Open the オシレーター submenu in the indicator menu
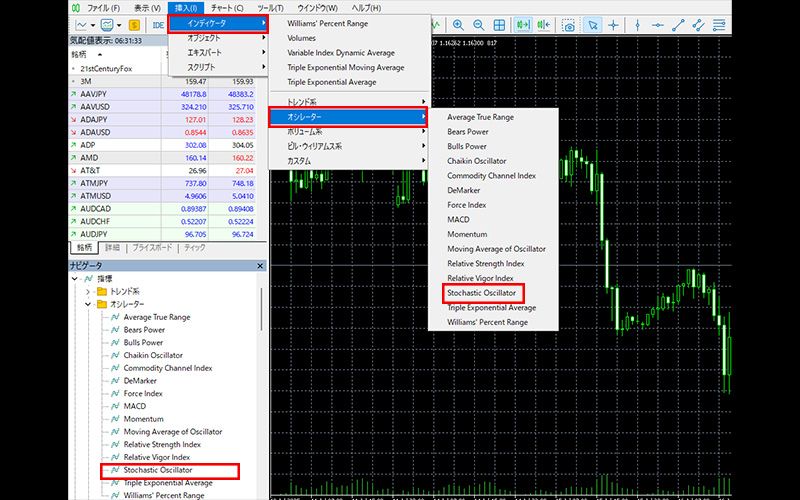 coord(349,117)
